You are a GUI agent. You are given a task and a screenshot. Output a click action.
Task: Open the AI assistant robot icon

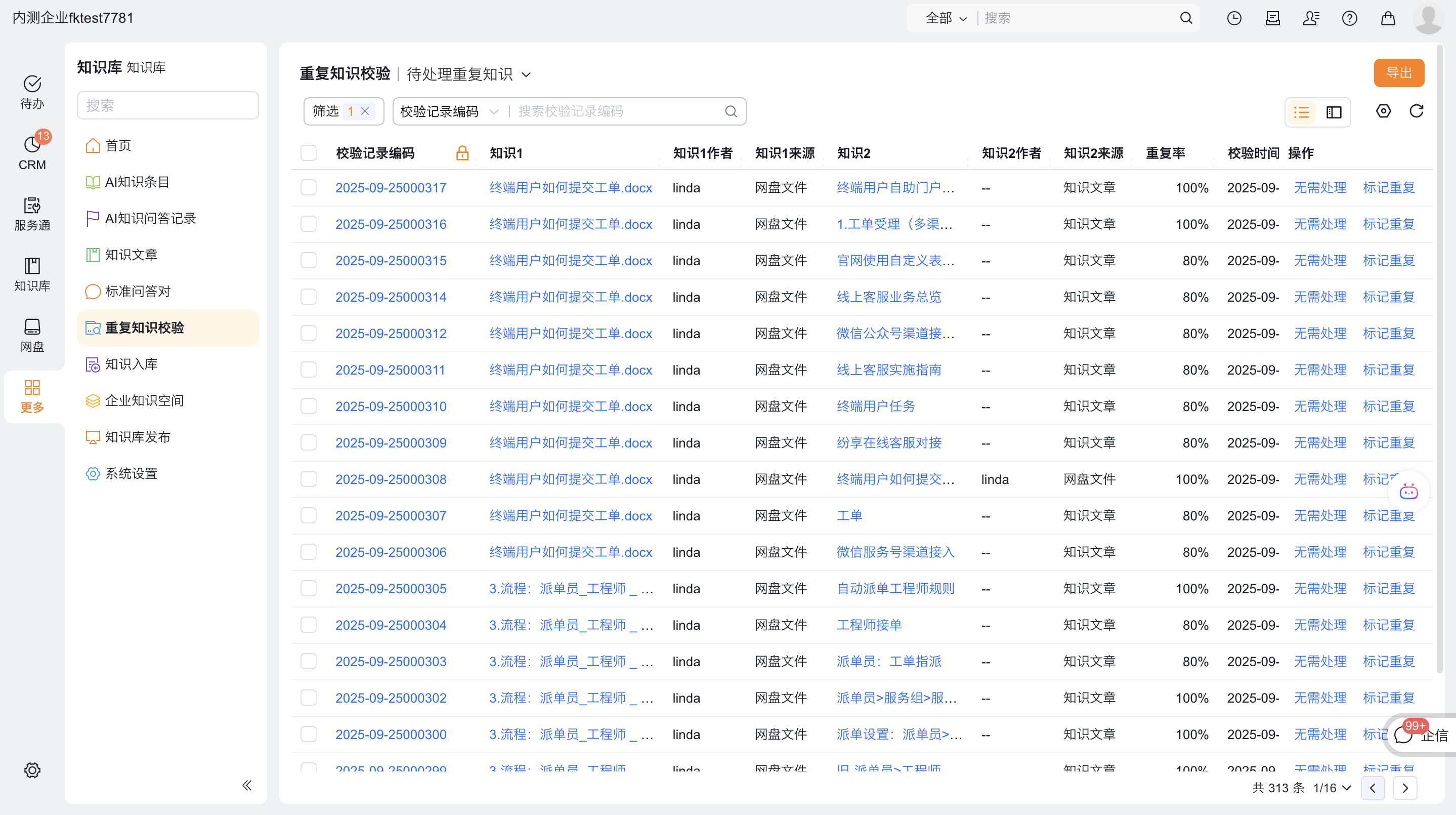pos(1408,492)
